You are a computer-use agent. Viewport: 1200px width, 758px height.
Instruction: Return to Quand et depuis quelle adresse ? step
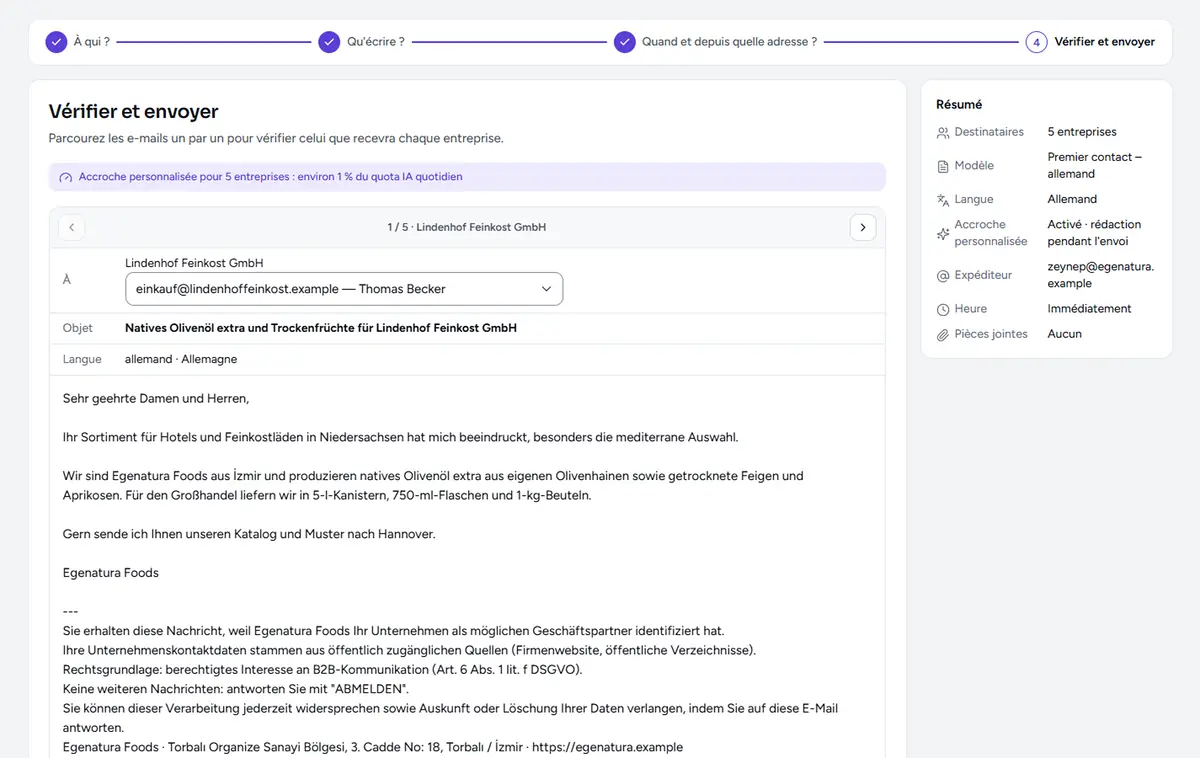pyautogui.click(x=729, y=42)
